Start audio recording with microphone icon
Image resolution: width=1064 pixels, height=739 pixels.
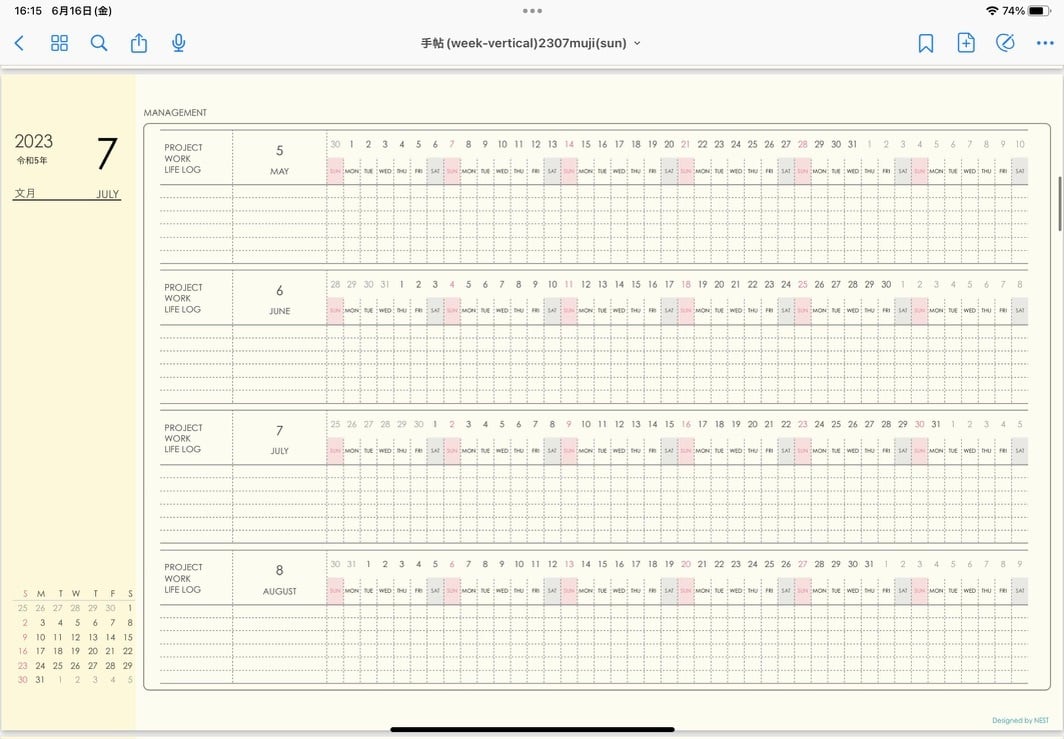178,43
